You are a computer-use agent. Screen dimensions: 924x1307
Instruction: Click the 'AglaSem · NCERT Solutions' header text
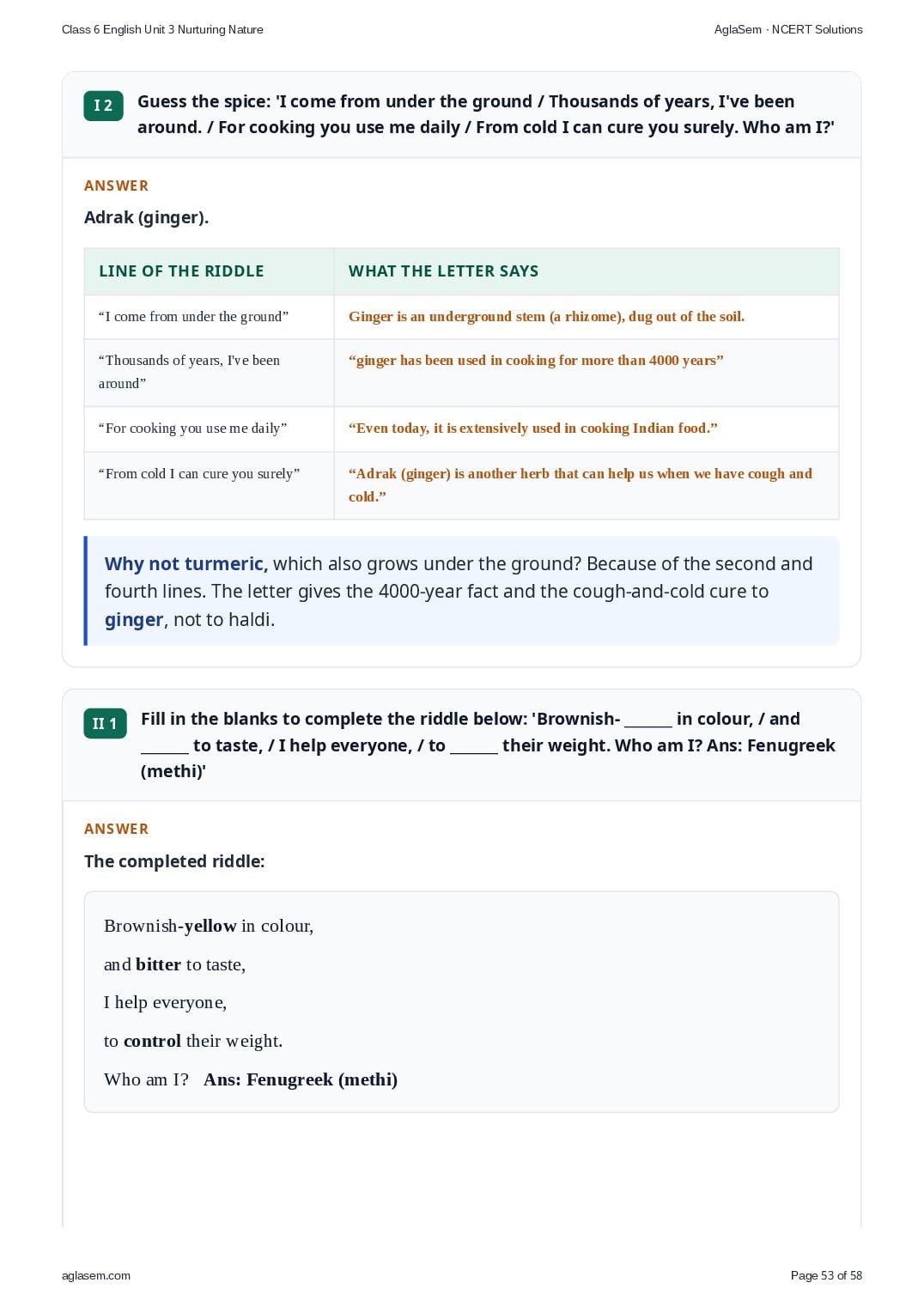click(x=788, y=29)
